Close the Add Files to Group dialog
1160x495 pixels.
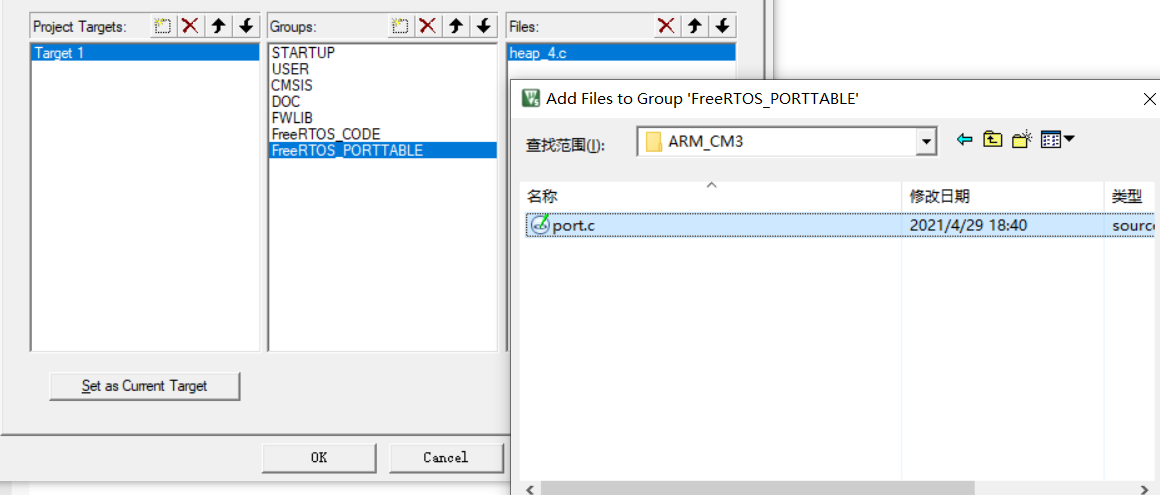[x=1149, y=98]
